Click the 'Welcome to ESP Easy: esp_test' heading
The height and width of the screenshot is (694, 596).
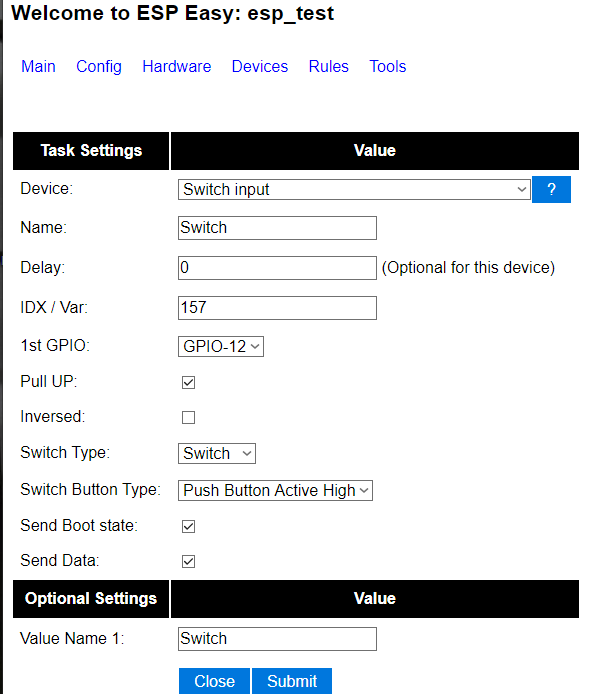173,13
